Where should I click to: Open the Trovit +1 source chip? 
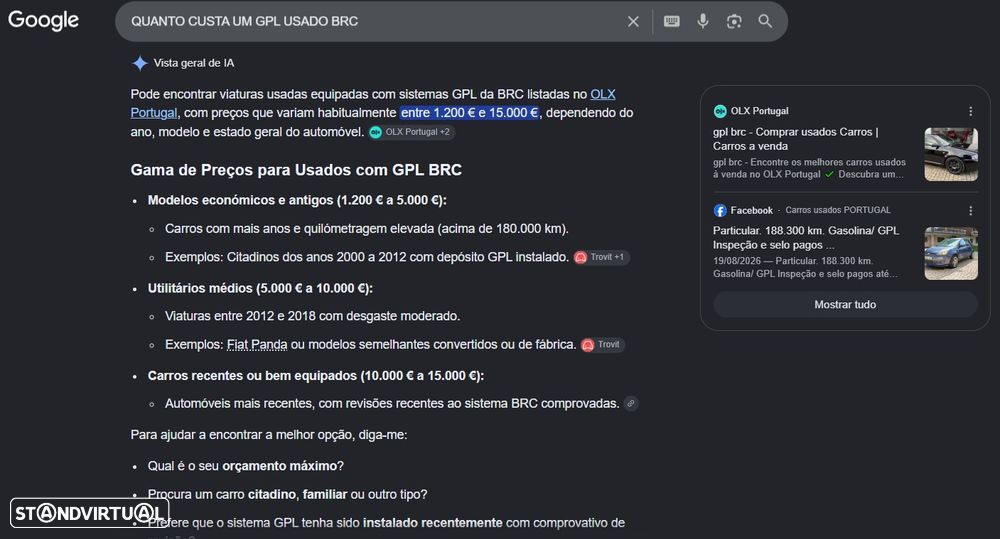click(x=601, y=257)
